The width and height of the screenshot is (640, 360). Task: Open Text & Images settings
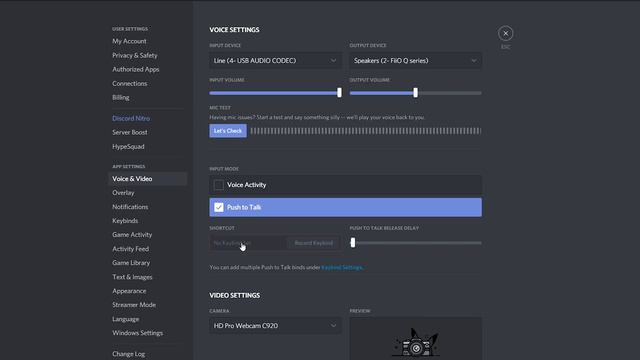[x=132, y=277]
